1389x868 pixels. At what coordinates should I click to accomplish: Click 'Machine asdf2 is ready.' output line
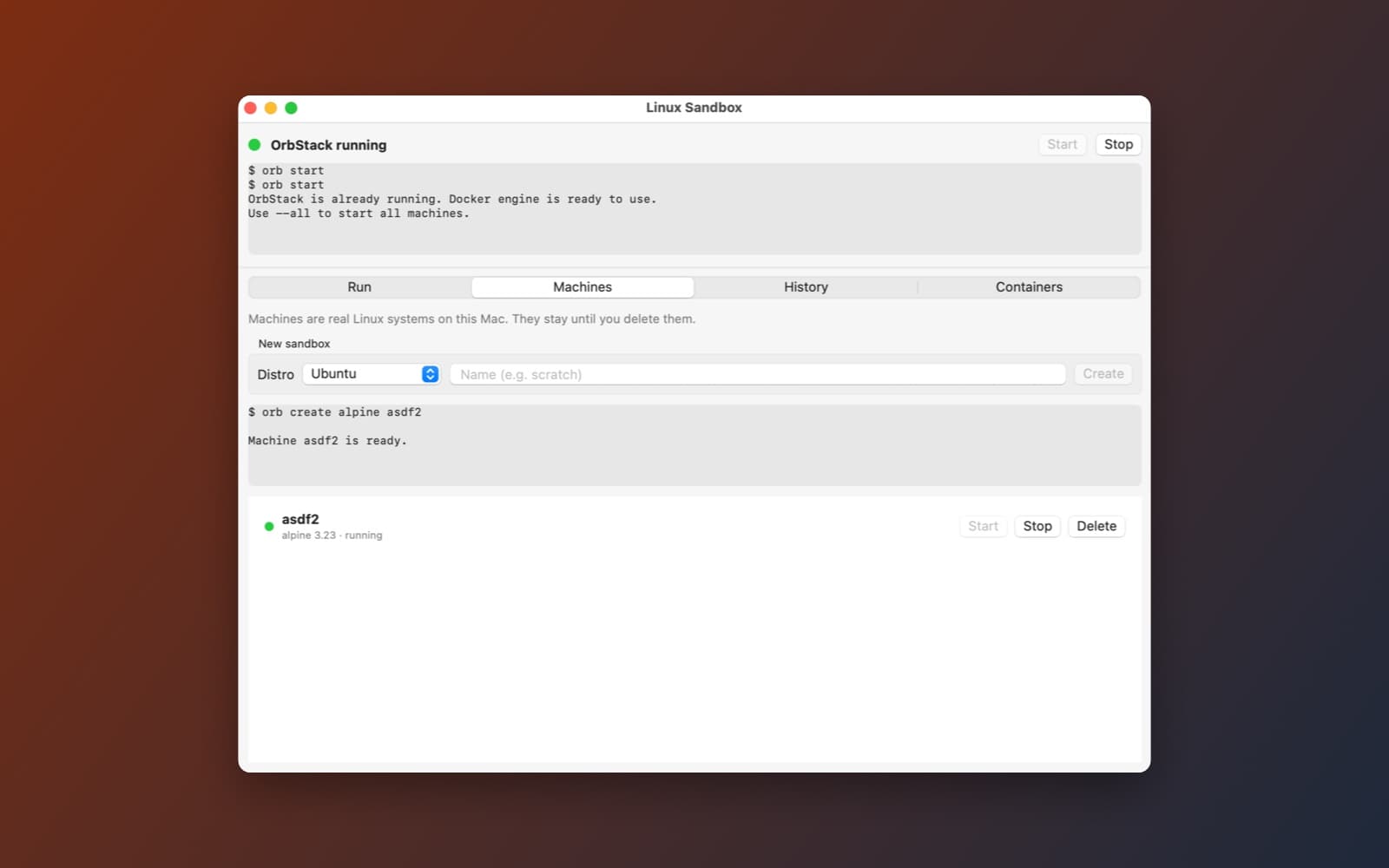pyautogui.click(x=327, y=441)
